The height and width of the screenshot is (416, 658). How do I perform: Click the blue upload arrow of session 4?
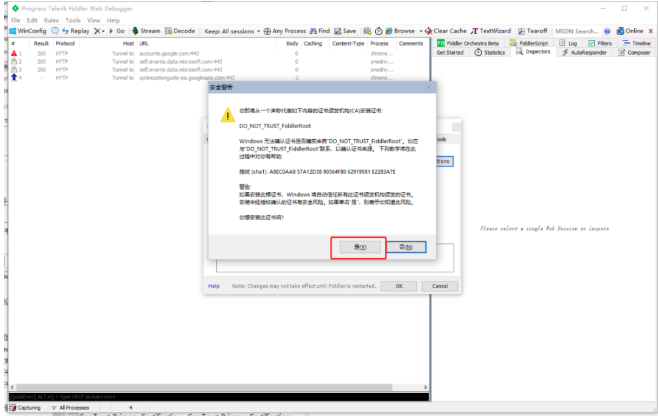(14, 77)
